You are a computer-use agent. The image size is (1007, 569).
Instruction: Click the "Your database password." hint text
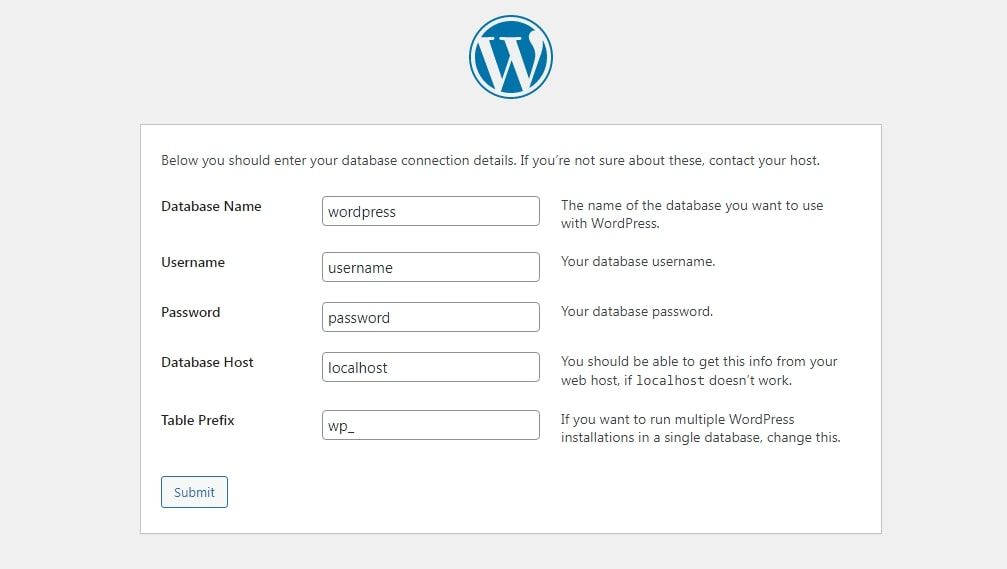pyautogui.click(x=637, y=312)
